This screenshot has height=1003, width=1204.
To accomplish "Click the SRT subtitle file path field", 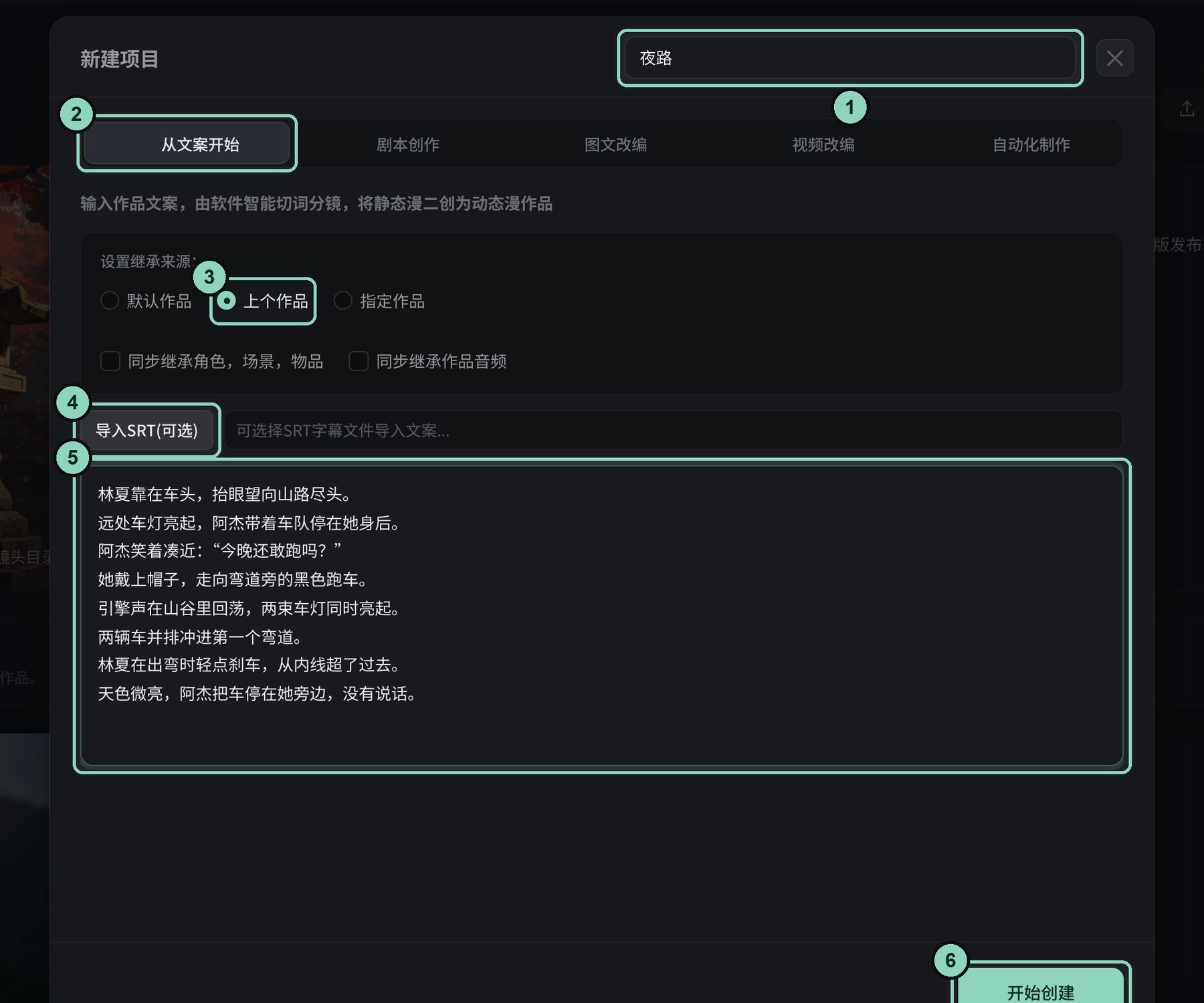I will [672, 430].
